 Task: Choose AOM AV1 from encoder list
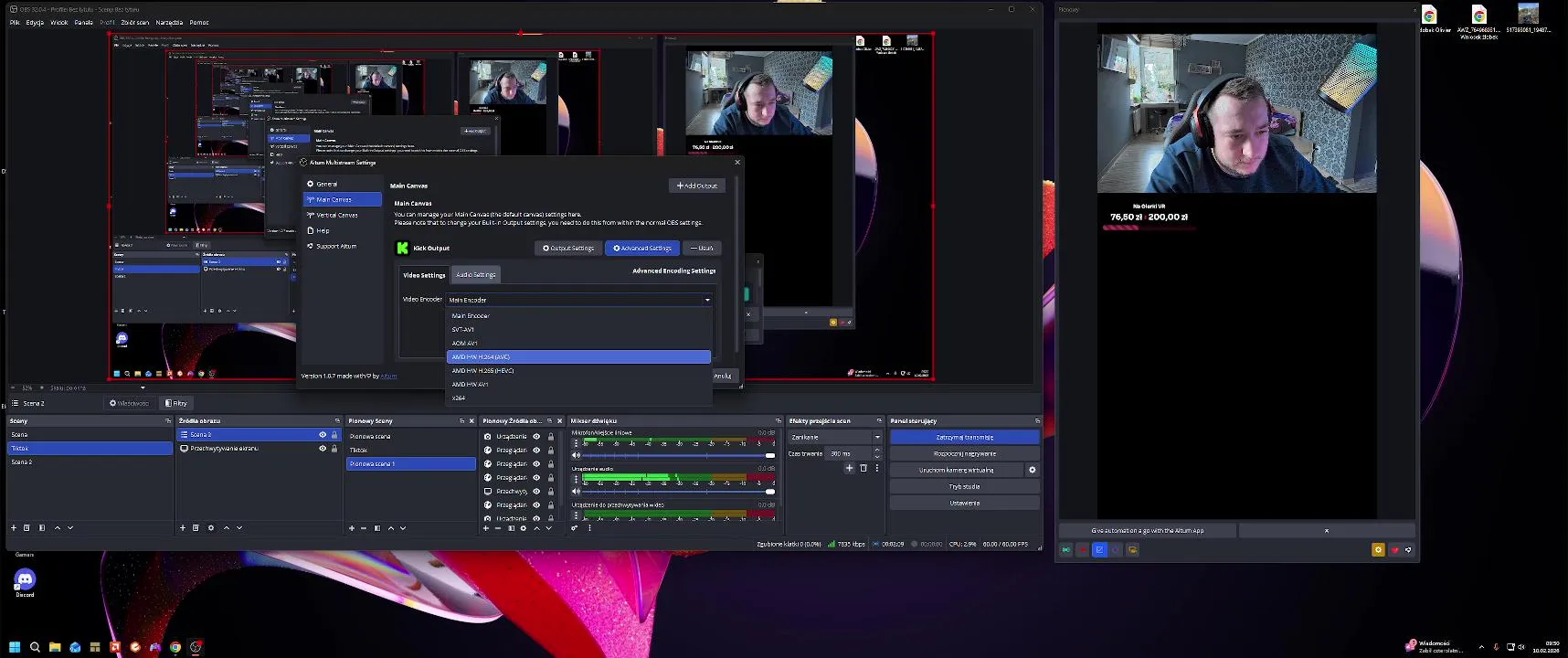tap(578, 343)
